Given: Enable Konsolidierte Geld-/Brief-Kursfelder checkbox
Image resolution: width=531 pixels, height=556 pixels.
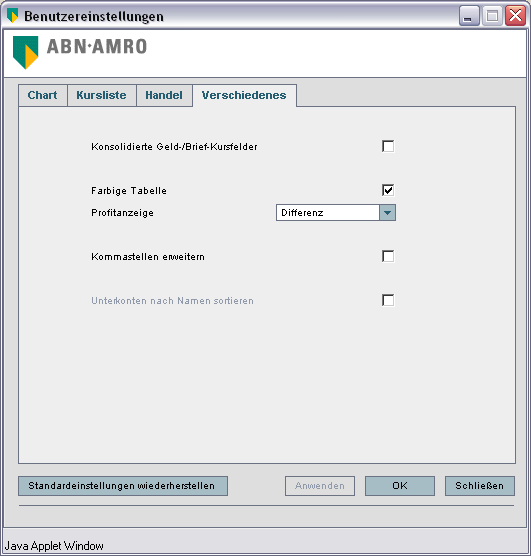Looking at the screenshot, I should pos(388,146).
